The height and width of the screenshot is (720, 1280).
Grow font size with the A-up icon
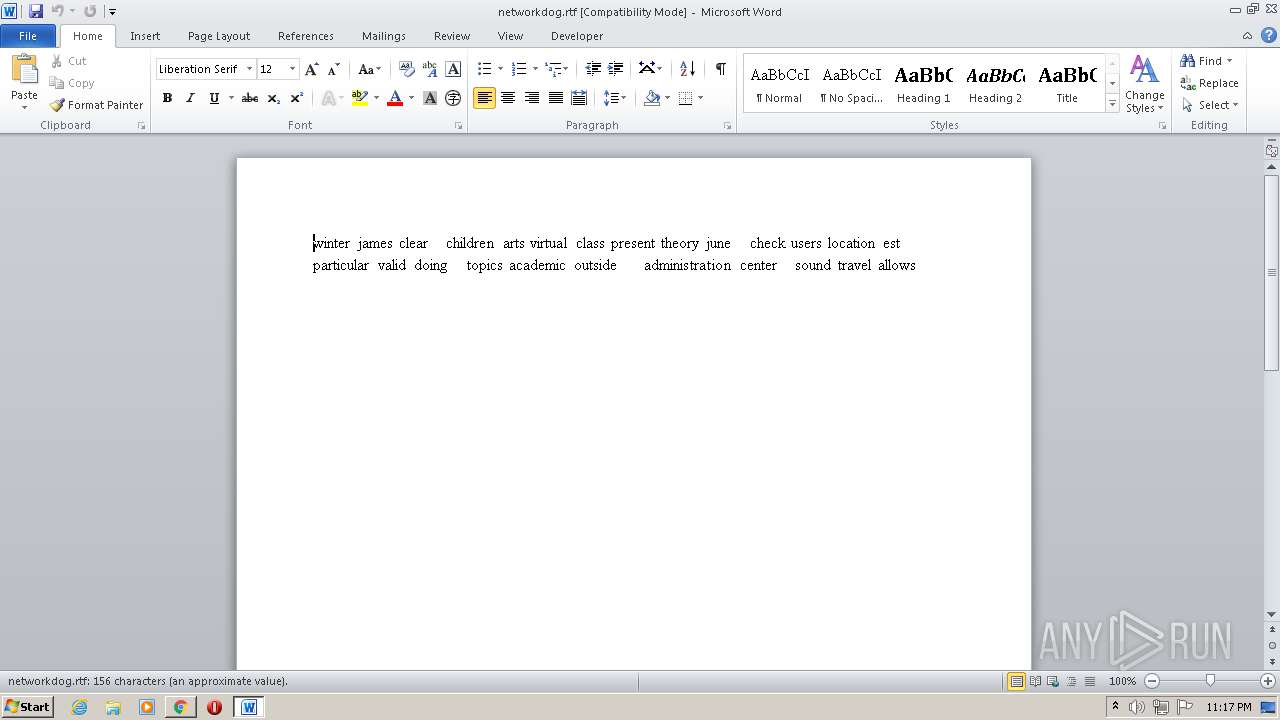click(312, 69)
